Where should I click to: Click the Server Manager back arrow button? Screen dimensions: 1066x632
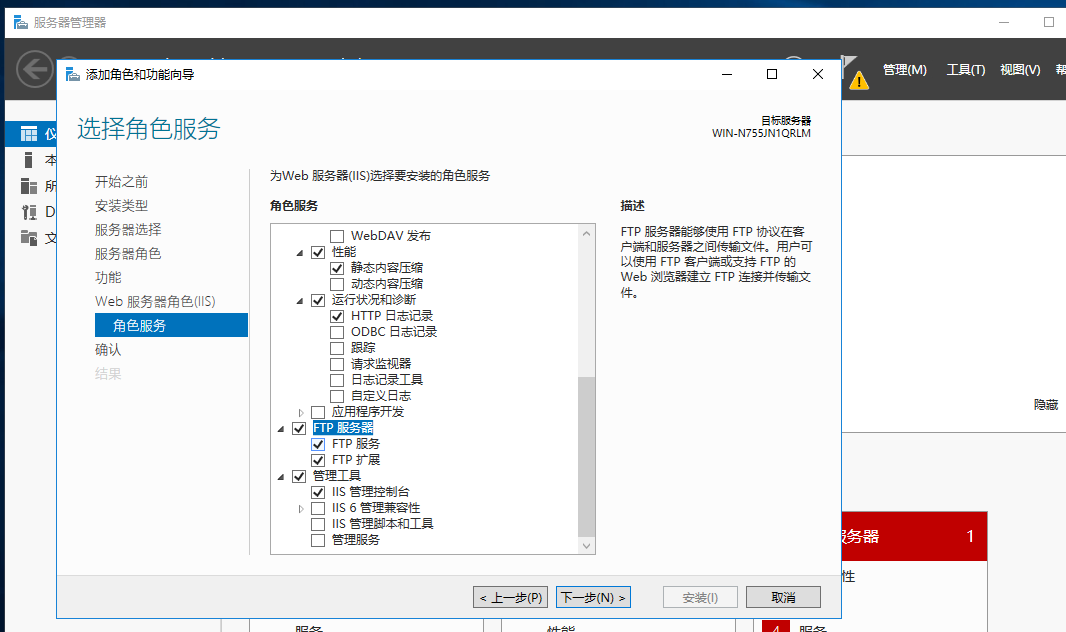pos(34,69)
